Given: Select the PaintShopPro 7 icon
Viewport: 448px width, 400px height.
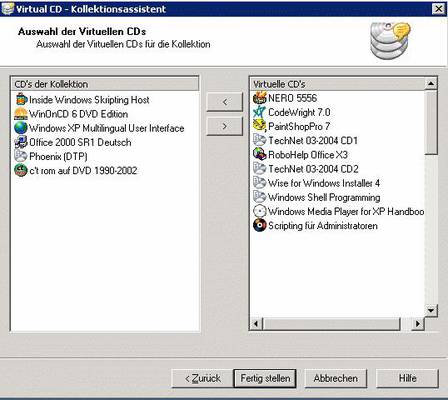Looking at the screenshot, I should pos(259,126).
